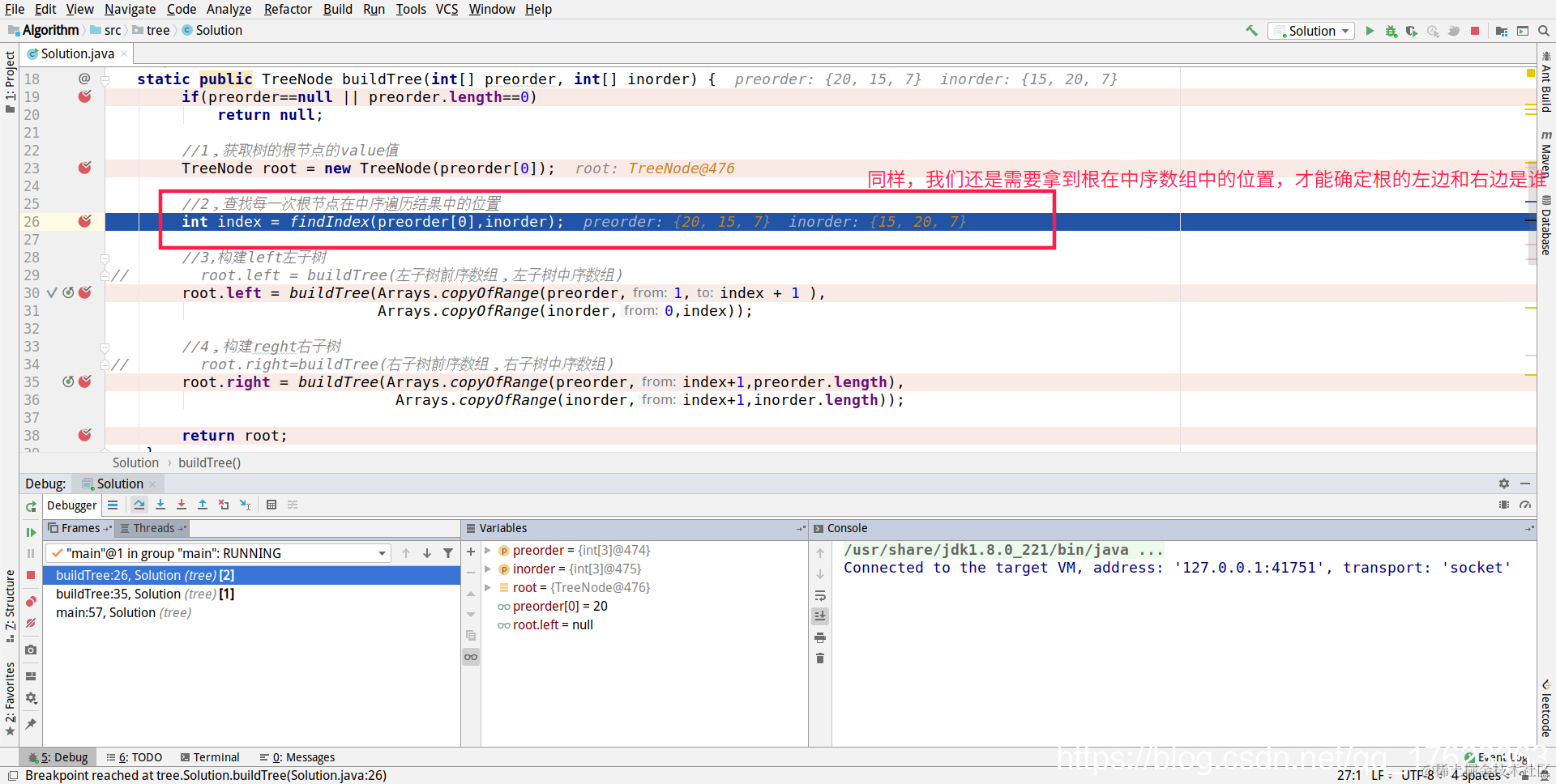Run the Solution configuration with the green arrow
The width and height of the screenshot is (1556, 784).
click(x=1370, y=31)
